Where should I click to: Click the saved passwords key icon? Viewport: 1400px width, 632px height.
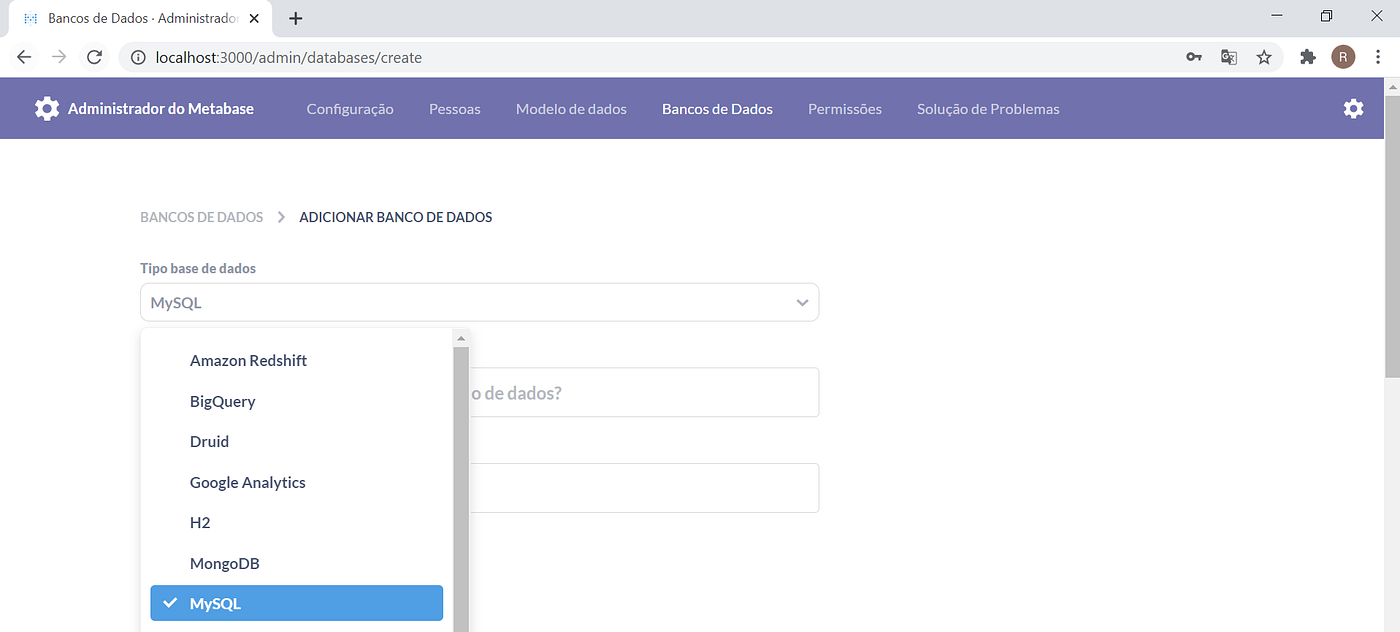pos(1193,57)
